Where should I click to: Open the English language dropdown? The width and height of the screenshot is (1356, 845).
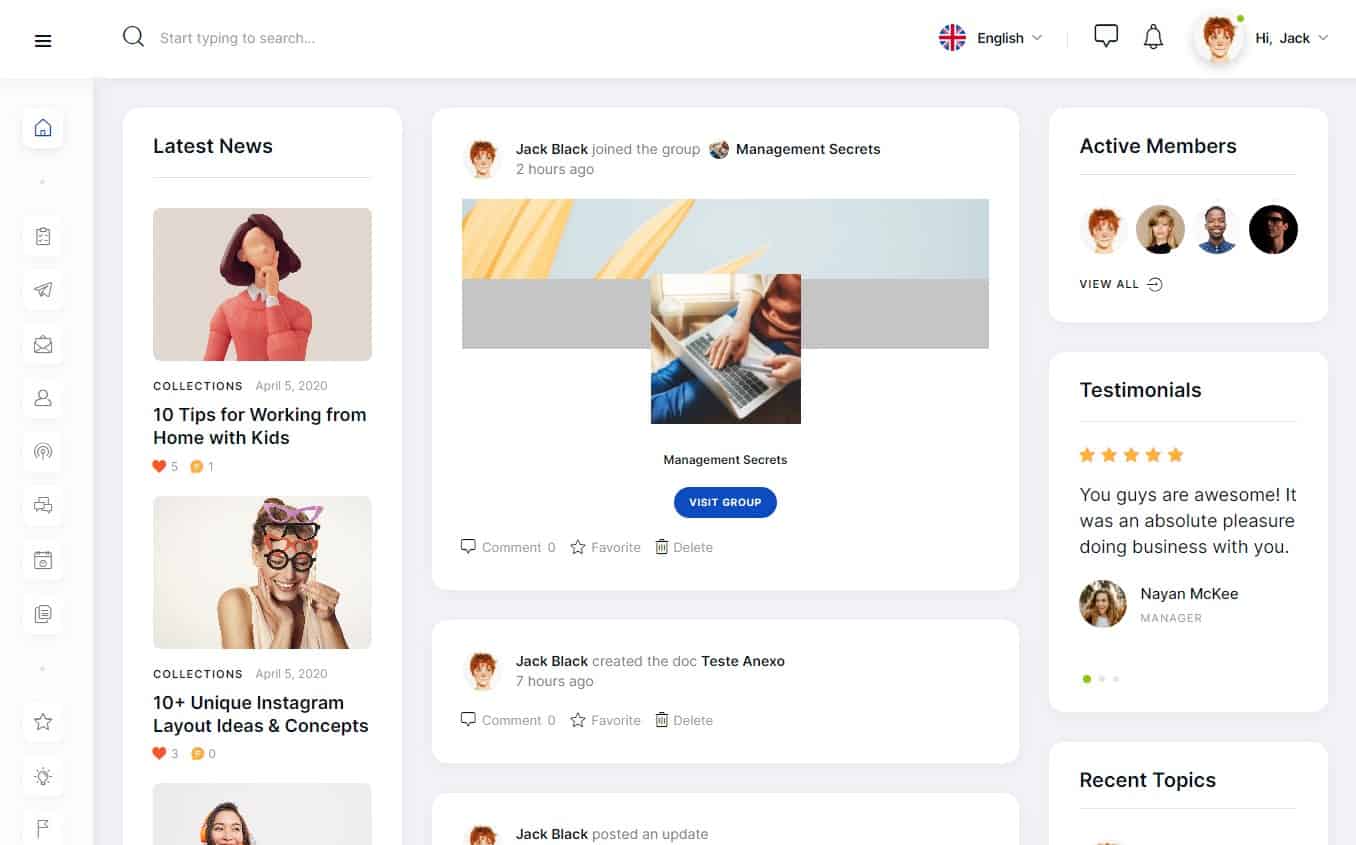click(1009, 38)
